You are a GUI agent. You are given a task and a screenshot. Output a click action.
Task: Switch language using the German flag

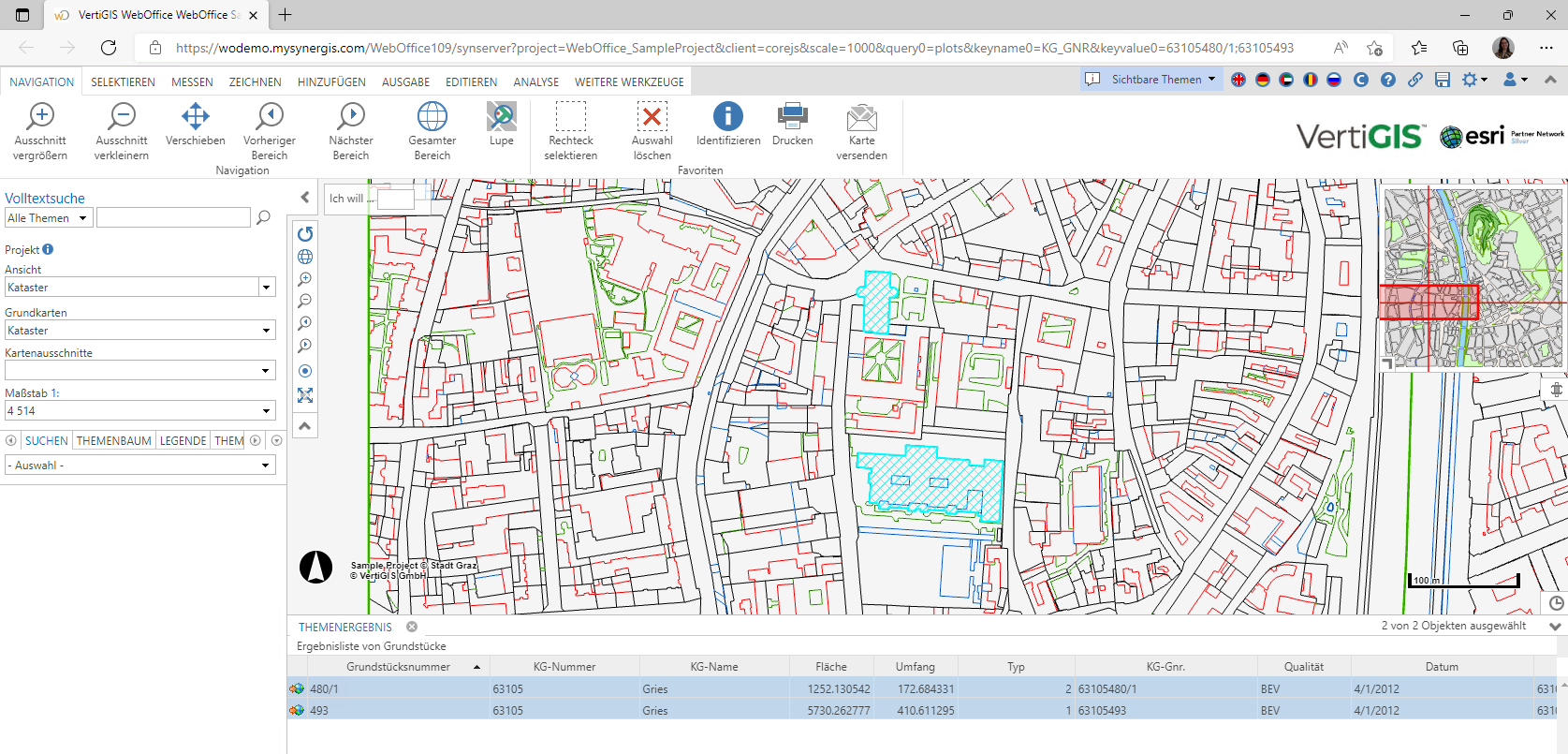[x=1263, y=80]
